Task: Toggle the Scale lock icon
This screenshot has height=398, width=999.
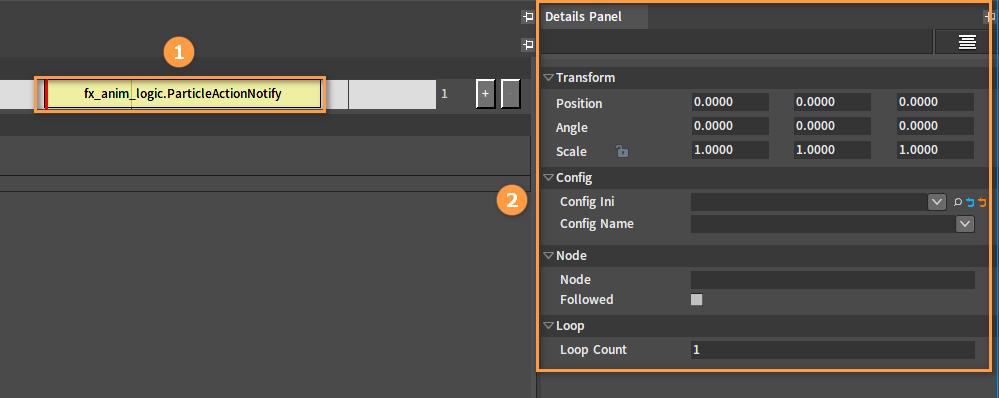Action: coord(622,151)
